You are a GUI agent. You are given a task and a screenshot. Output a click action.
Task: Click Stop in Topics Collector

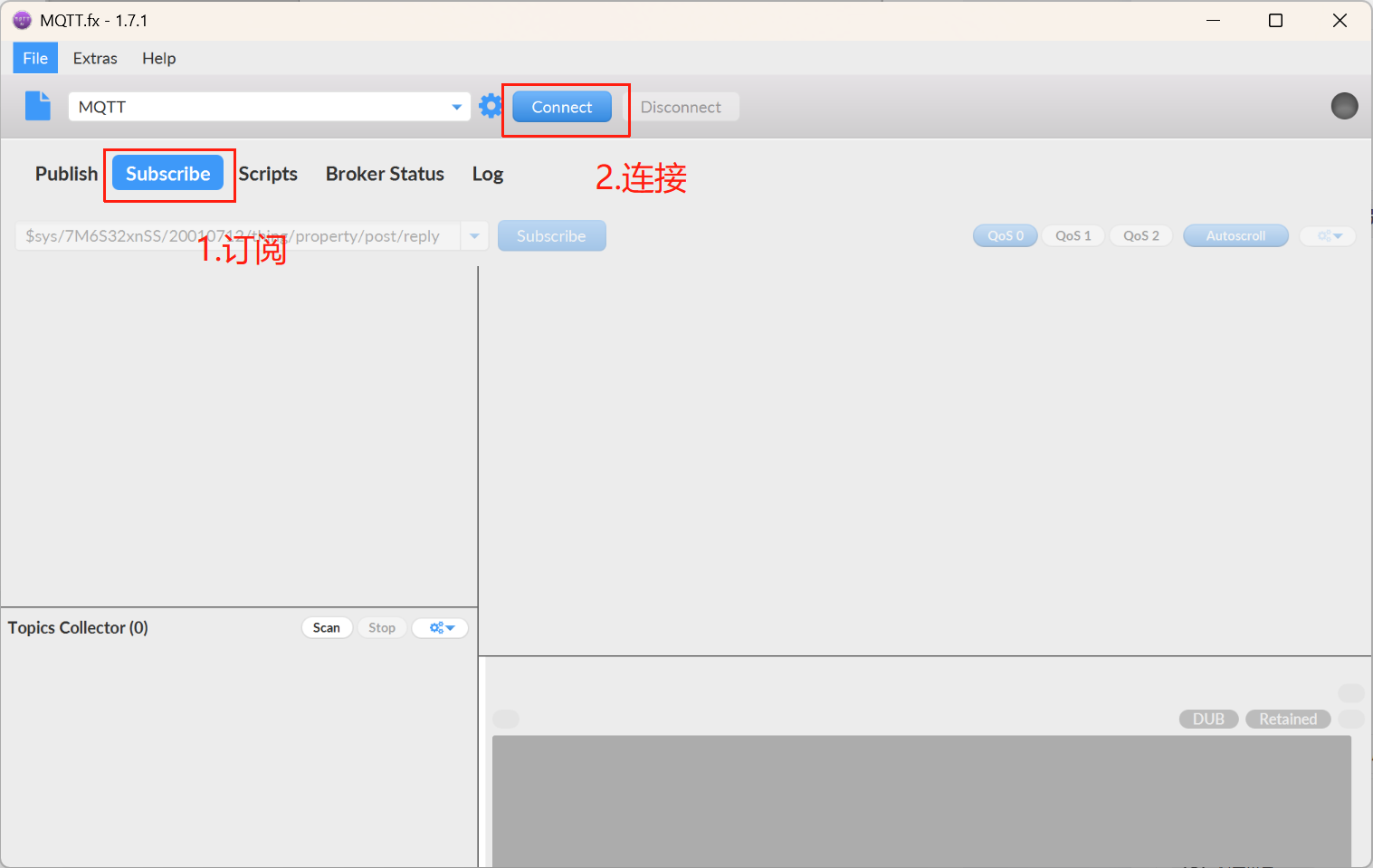382,627
